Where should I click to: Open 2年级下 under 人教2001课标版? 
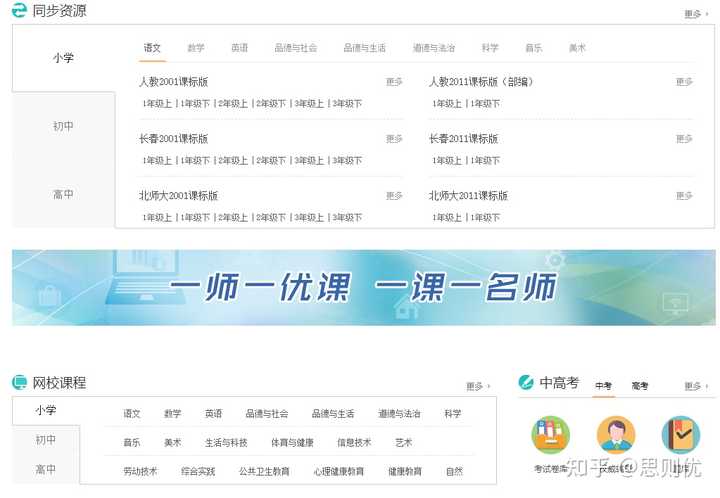(271, 104)
